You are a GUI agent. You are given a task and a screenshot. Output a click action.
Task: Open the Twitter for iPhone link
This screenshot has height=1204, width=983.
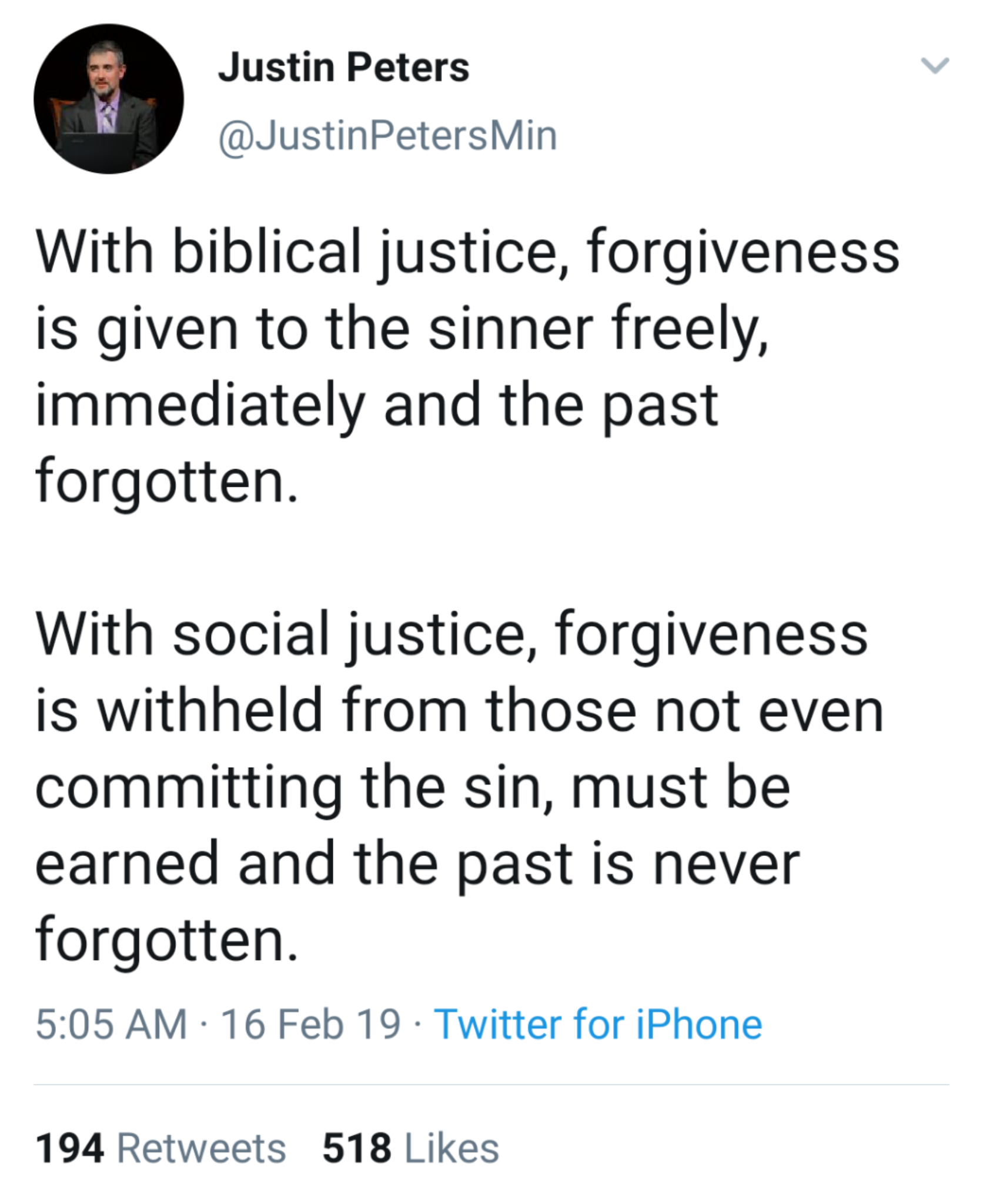point(598,1024)
